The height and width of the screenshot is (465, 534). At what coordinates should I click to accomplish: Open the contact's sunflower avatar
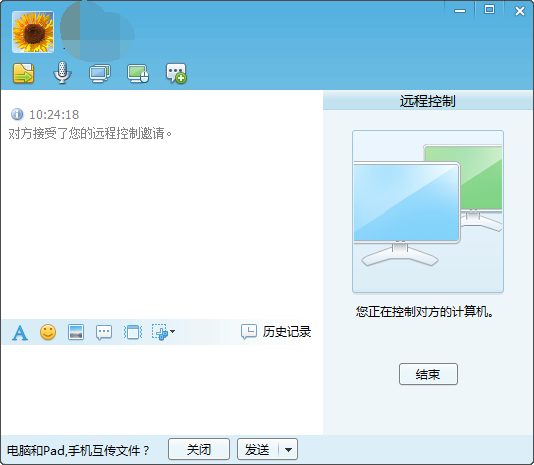point(33,32)
